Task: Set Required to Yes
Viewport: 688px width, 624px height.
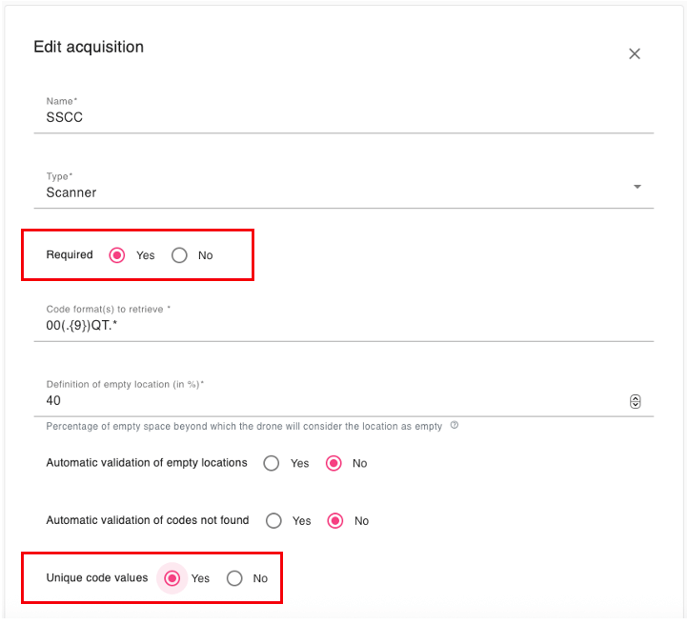Action: (117, 255)
